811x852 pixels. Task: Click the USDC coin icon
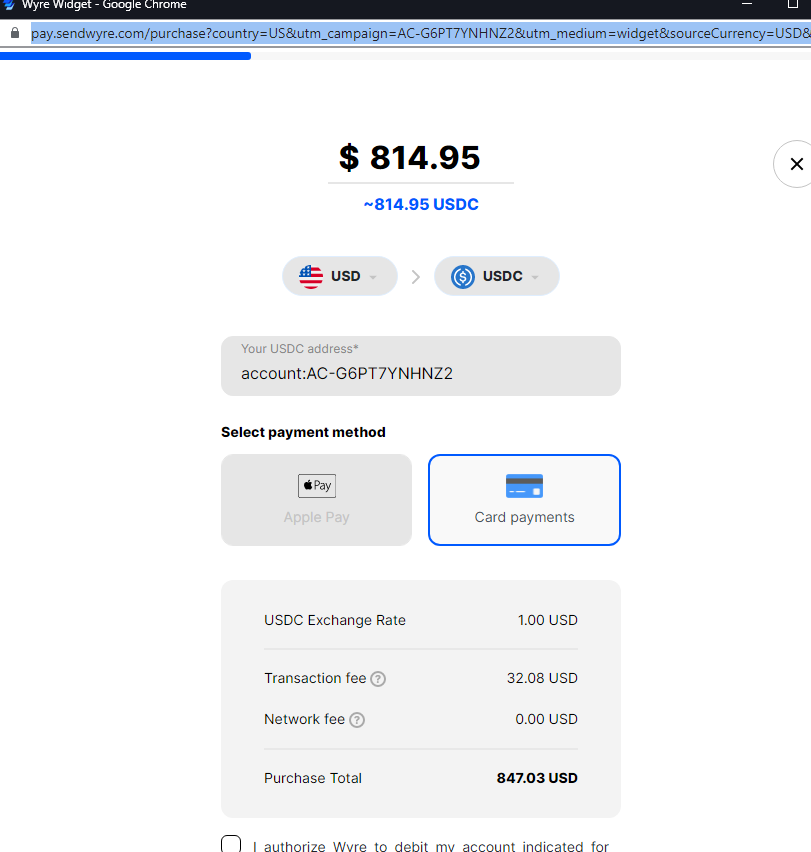pos(463,277)
